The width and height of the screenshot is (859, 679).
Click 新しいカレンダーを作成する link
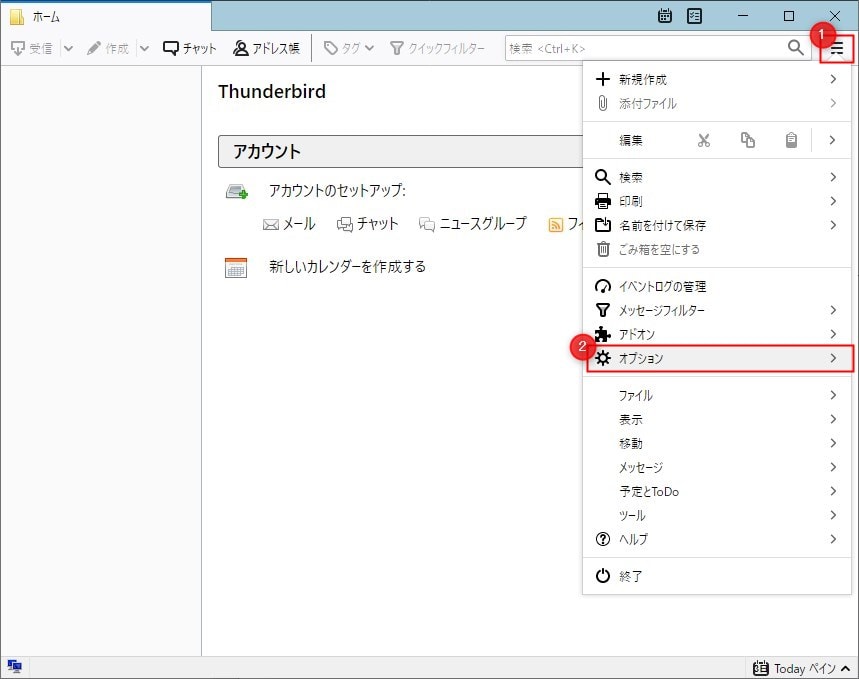click(347, 267)
